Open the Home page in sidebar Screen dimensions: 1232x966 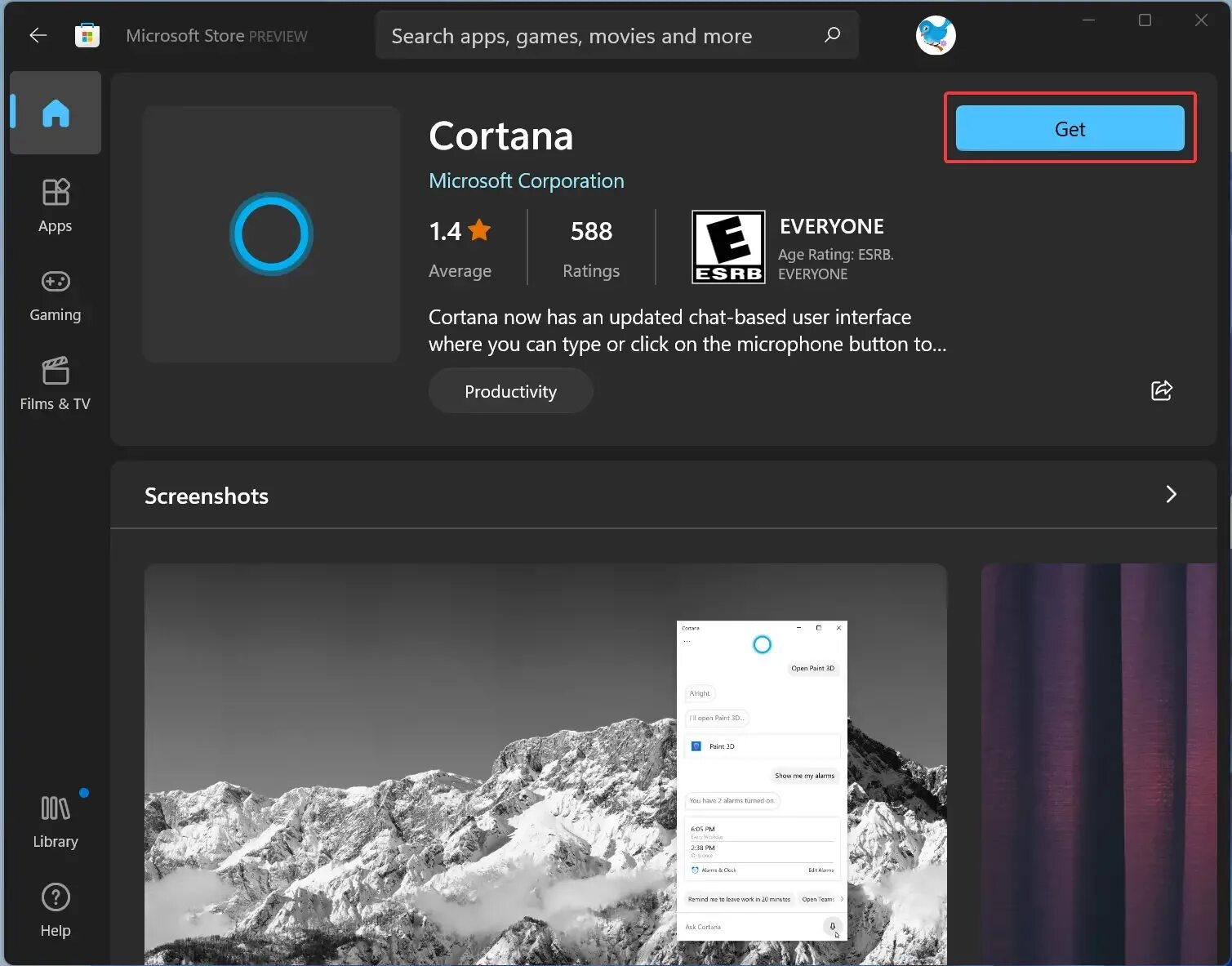pos(56,113)
